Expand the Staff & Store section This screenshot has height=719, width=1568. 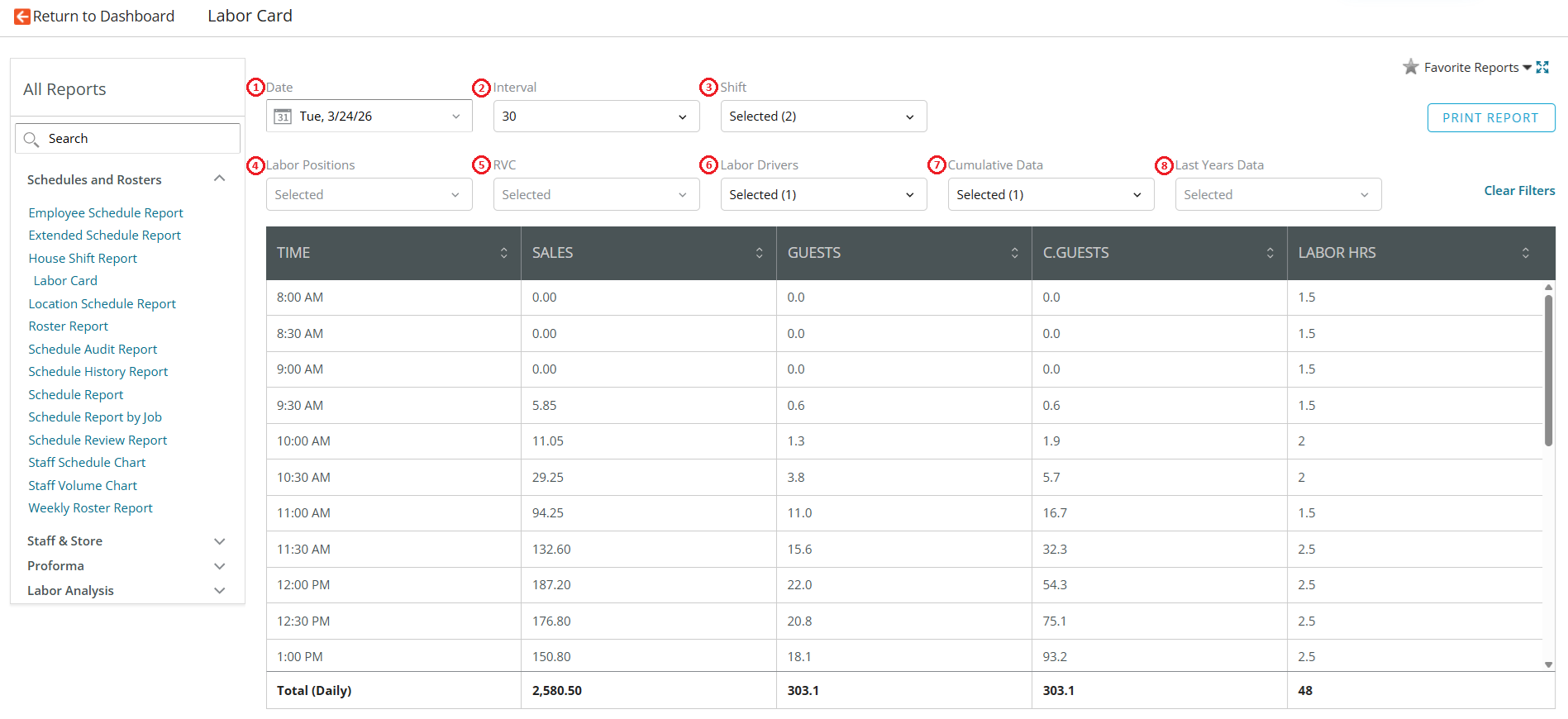tap(220, 541)
